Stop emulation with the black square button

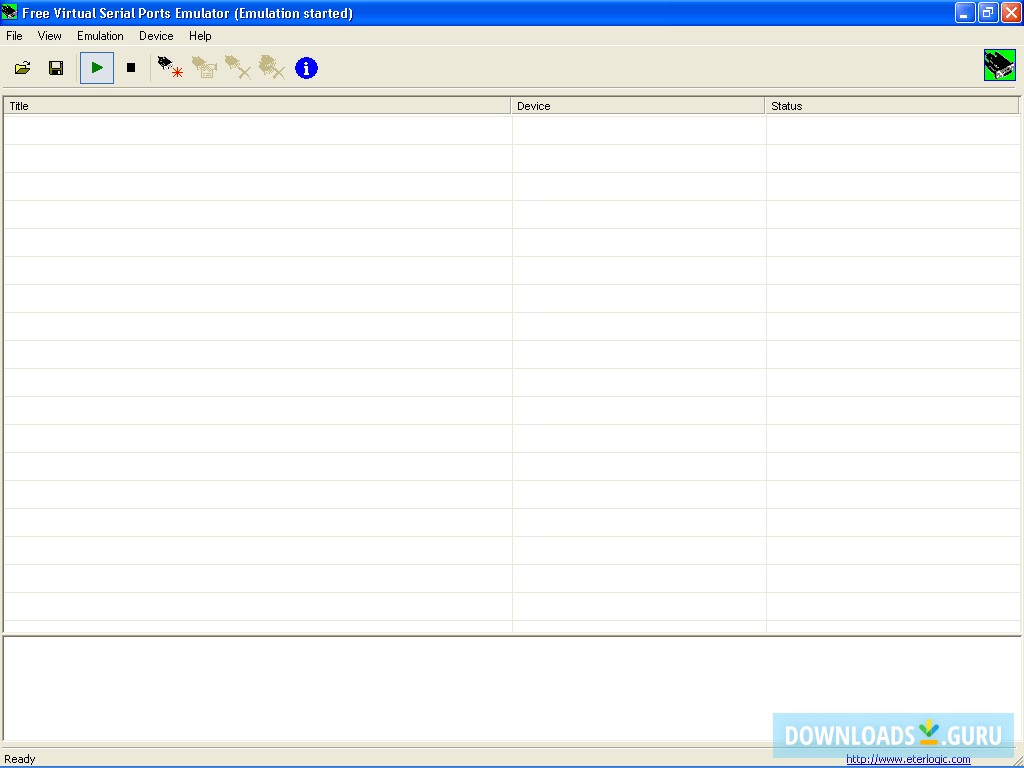coord(131,68)
